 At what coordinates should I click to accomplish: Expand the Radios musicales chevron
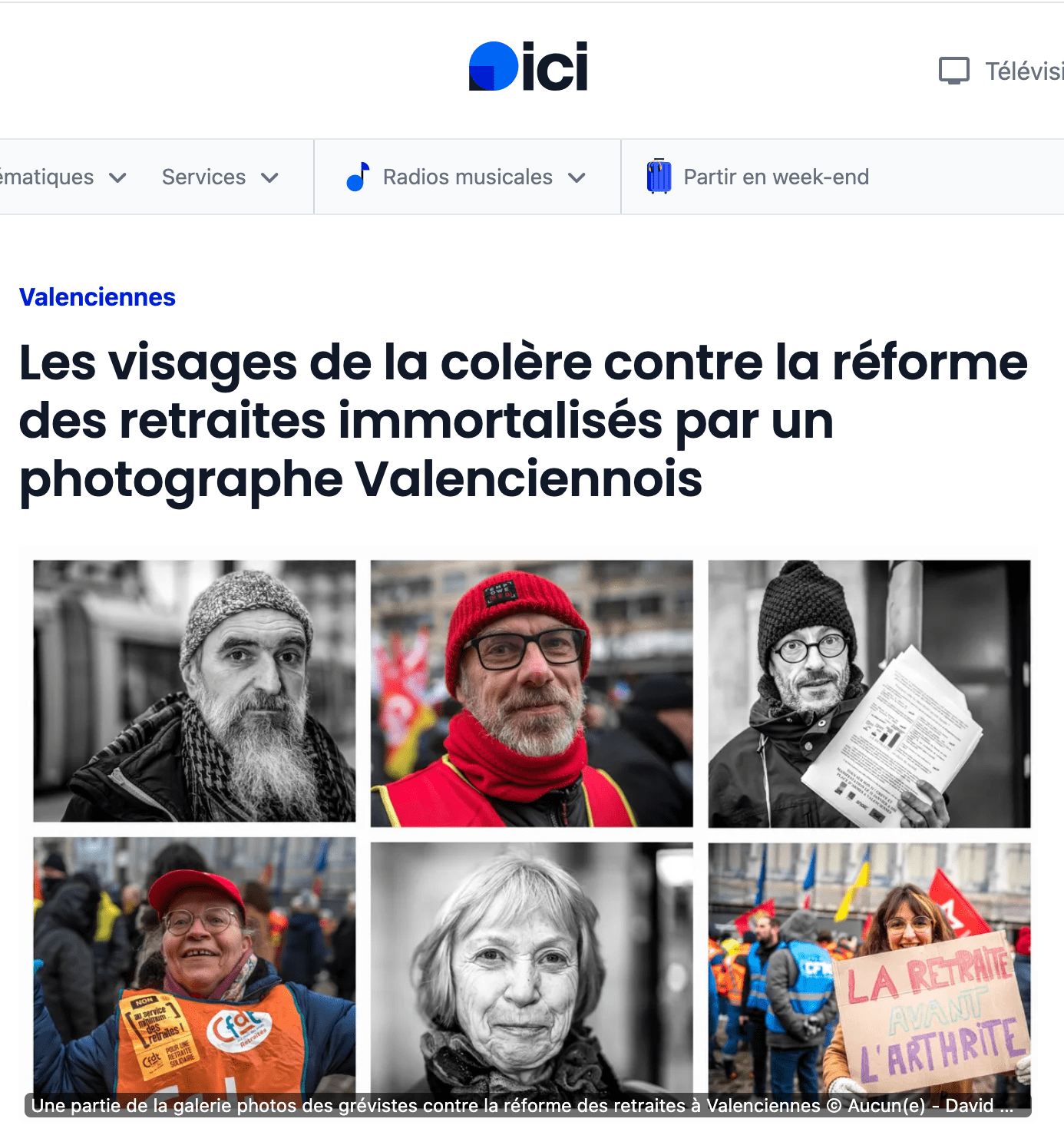coord(577,178)
